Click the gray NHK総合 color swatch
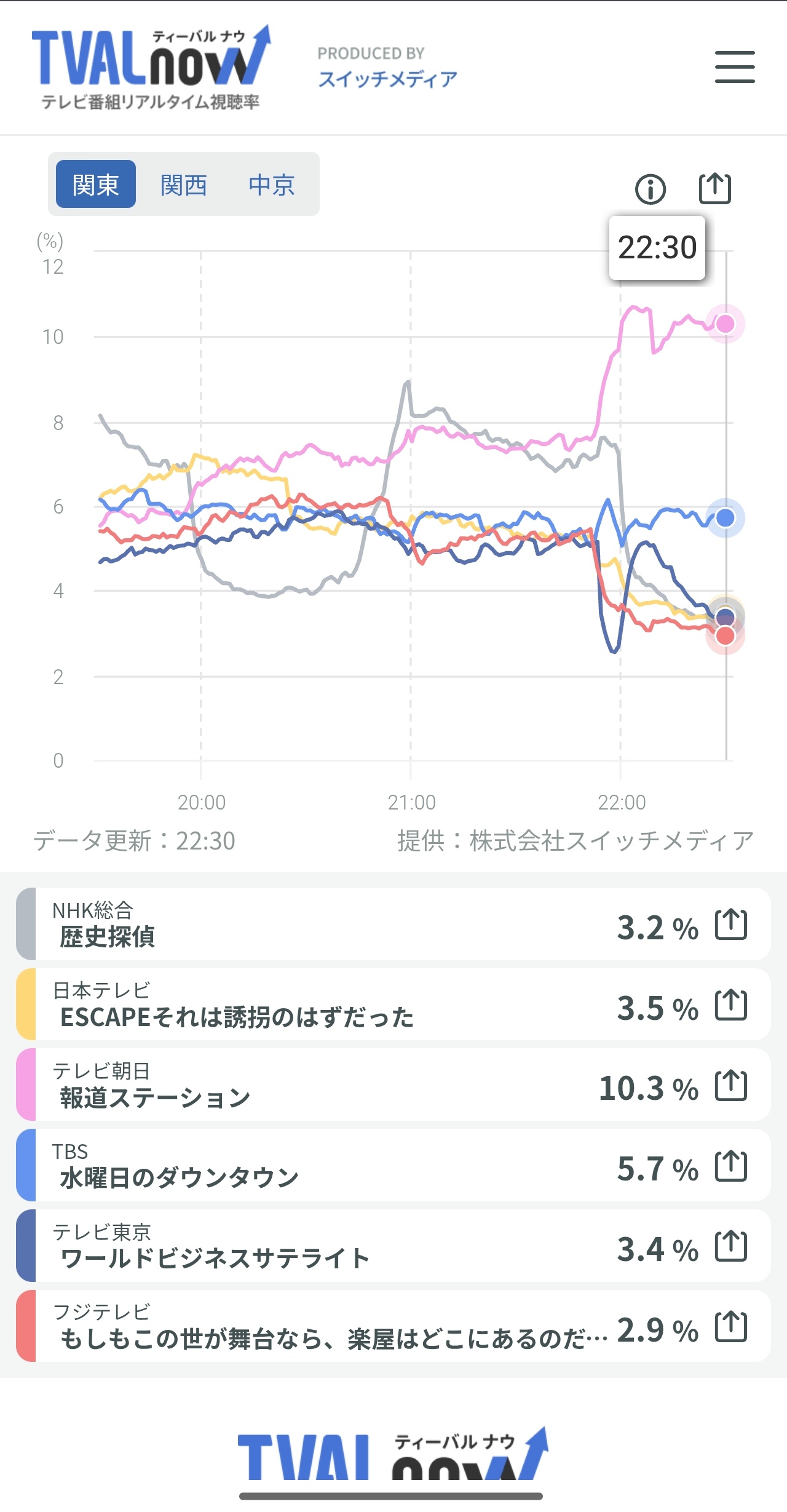 (26, 924)
